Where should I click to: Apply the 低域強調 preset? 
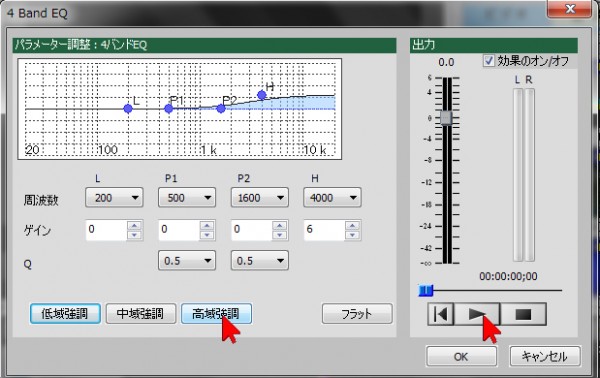[65, 314]
